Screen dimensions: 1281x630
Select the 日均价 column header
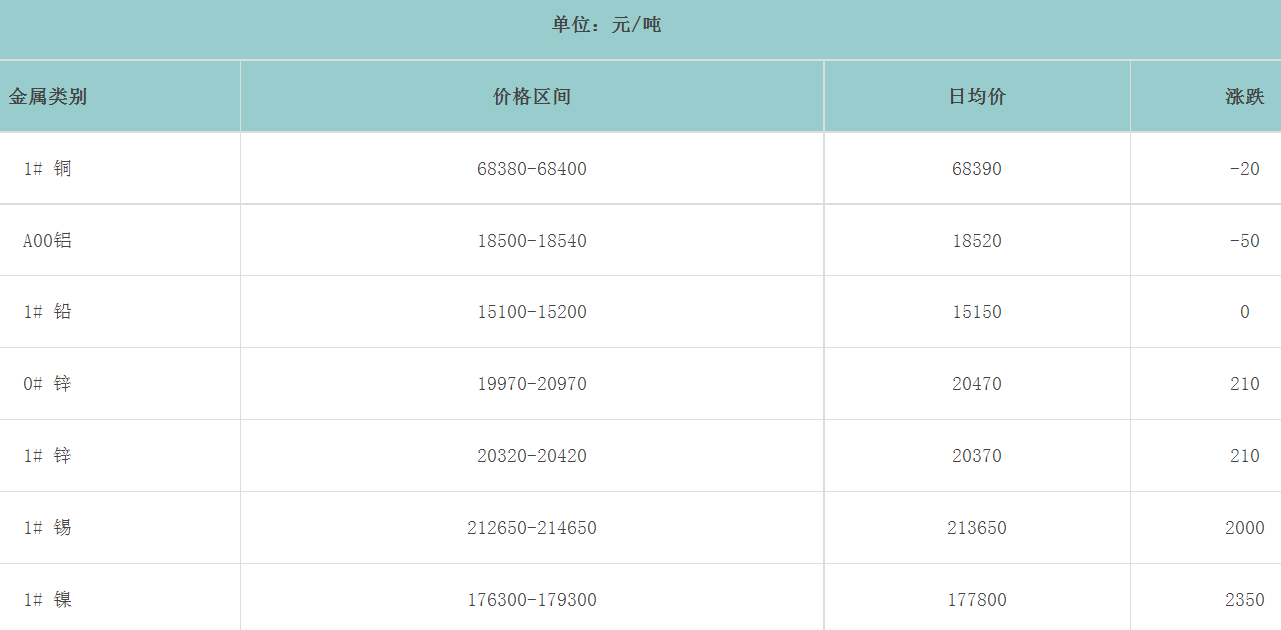tap(977, 97)
